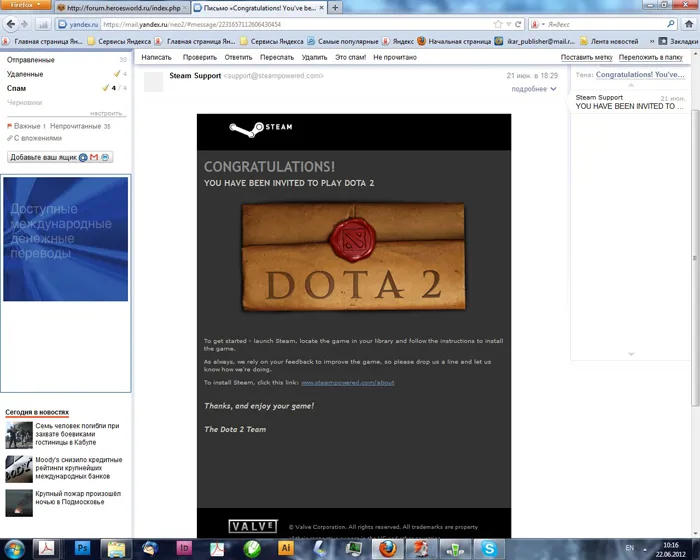
Task: Click the thread list down arrow
Action: pyautogui.click(x=631, y=354)
